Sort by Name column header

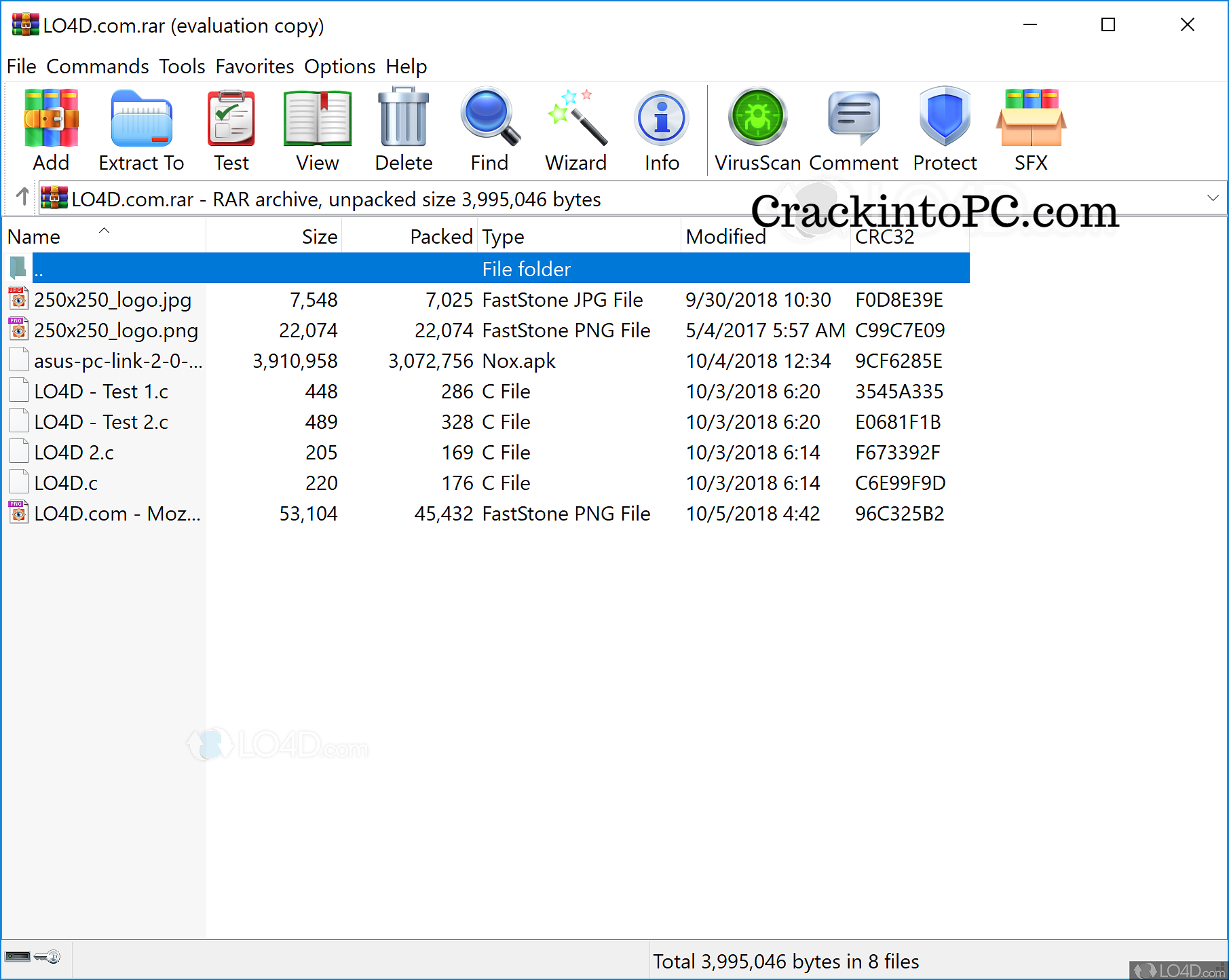tap(104, 236)
